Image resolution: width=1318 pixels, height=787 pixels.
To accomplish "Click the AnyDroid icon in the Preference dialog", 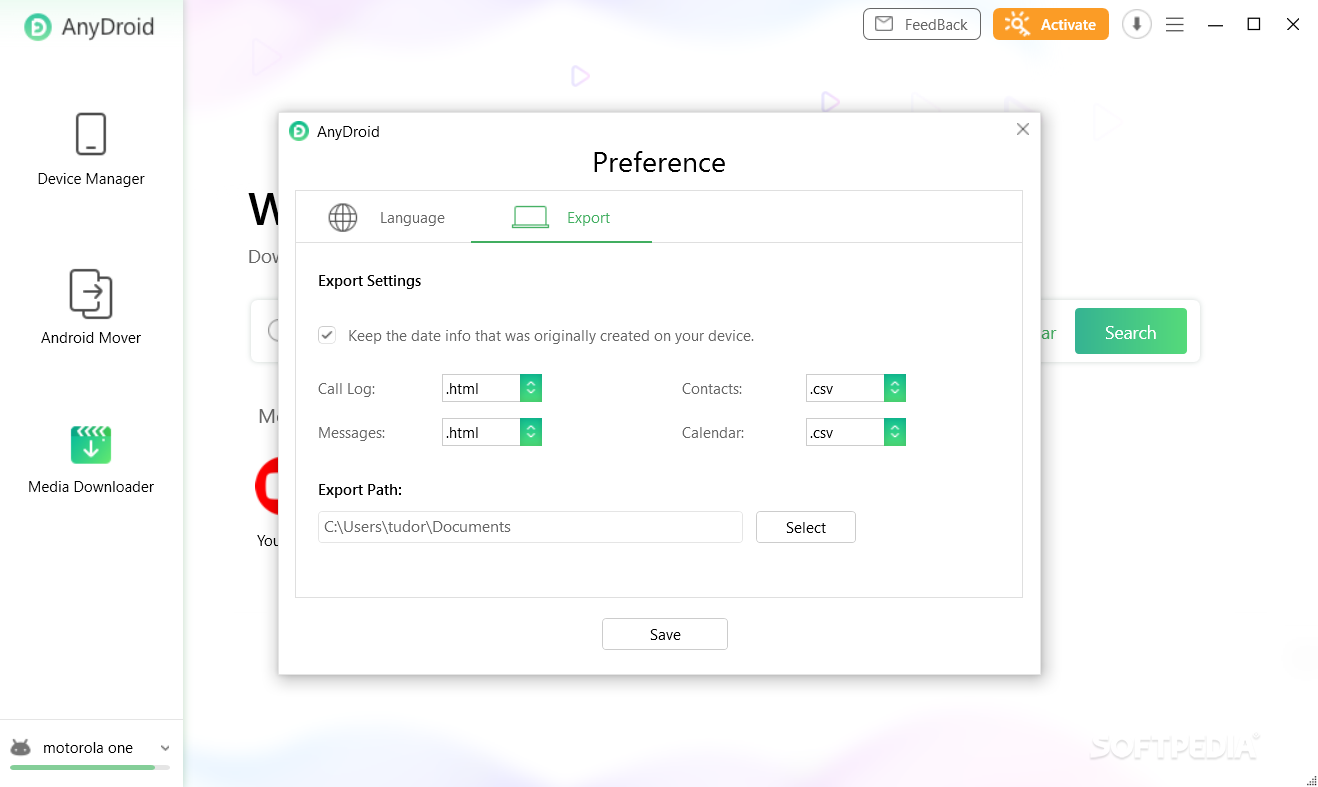I will point(299,131).
